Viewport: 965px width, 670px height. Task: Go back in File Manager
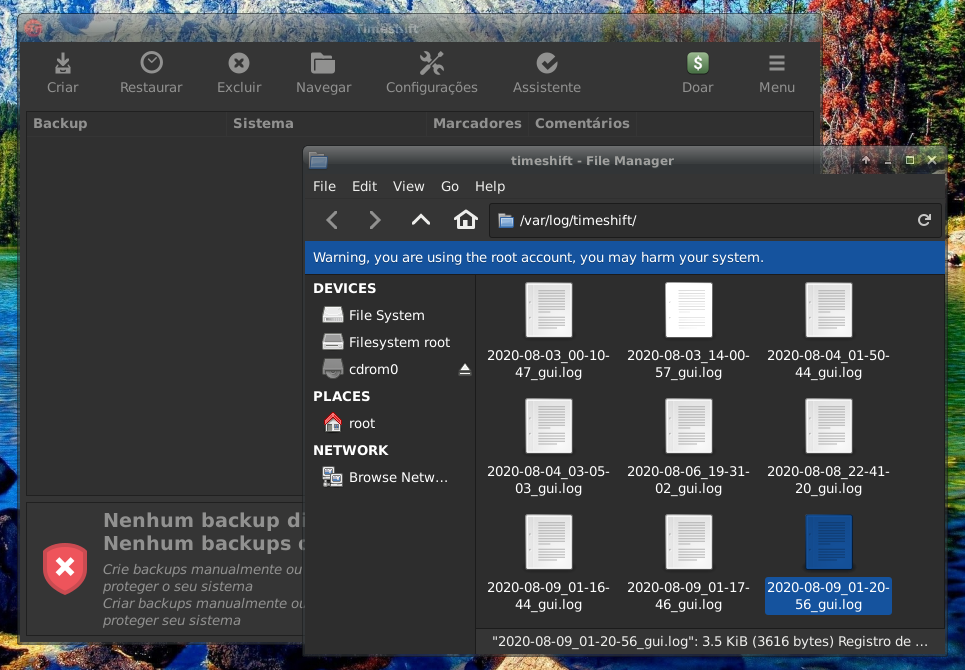[332, 220]
